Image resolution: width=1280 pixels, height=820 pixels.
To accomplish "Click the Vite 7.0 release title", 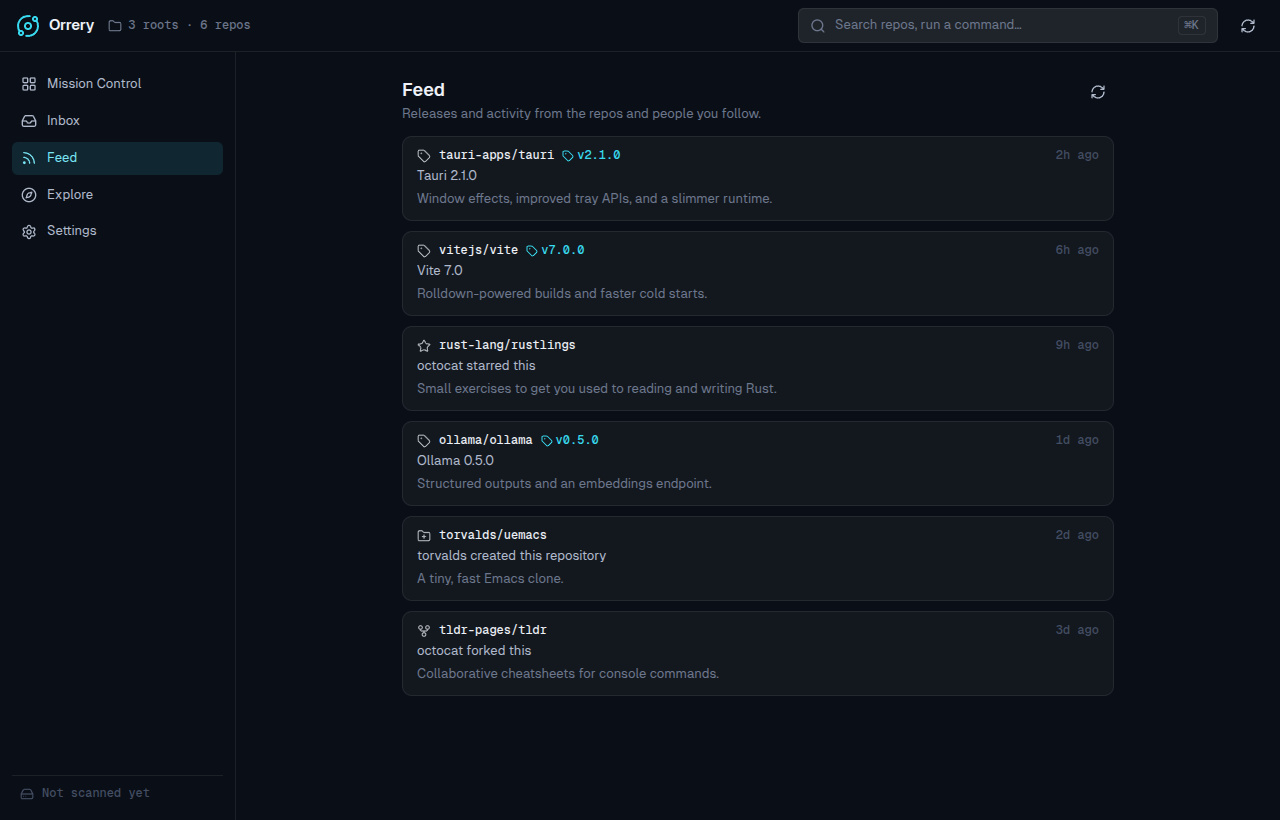I will point(440,270).
